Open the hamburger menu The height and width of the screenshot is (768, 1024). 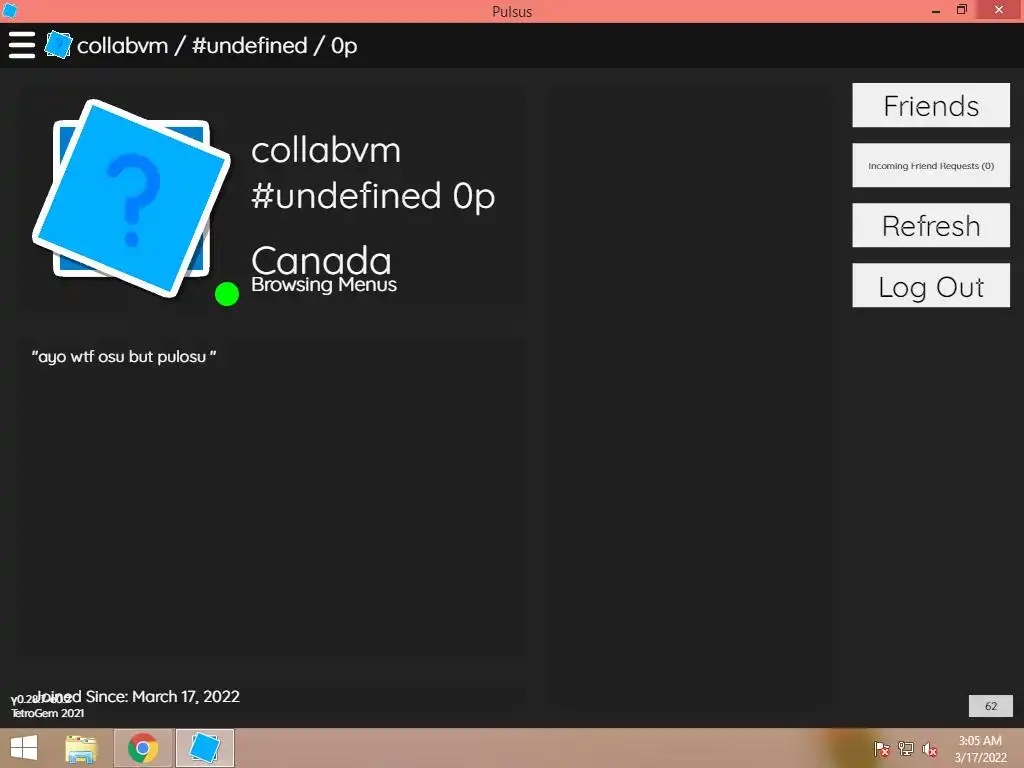point(22,45)
